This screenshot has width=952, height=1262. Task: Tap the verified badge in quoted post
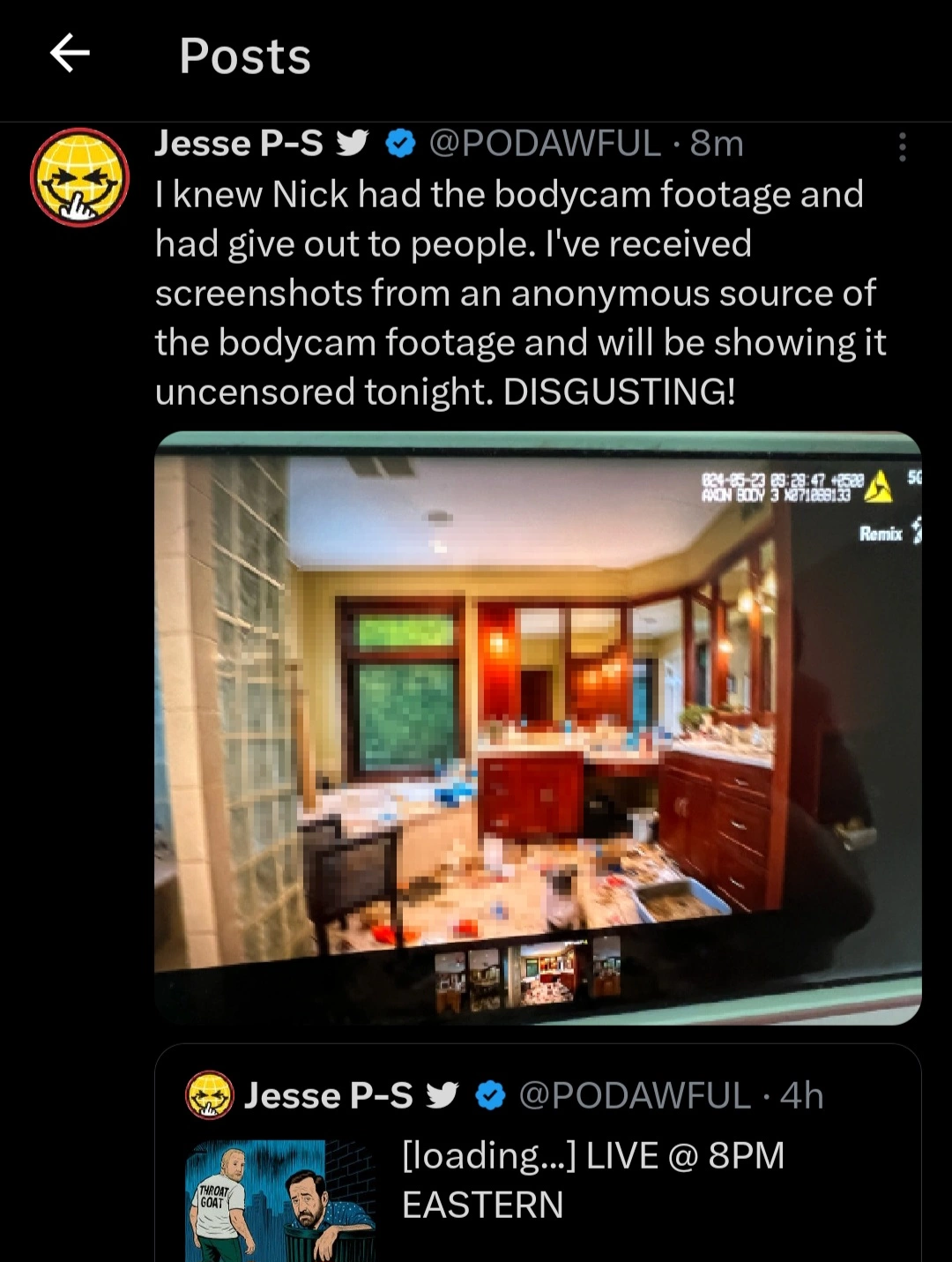[x=491, y=1095]
